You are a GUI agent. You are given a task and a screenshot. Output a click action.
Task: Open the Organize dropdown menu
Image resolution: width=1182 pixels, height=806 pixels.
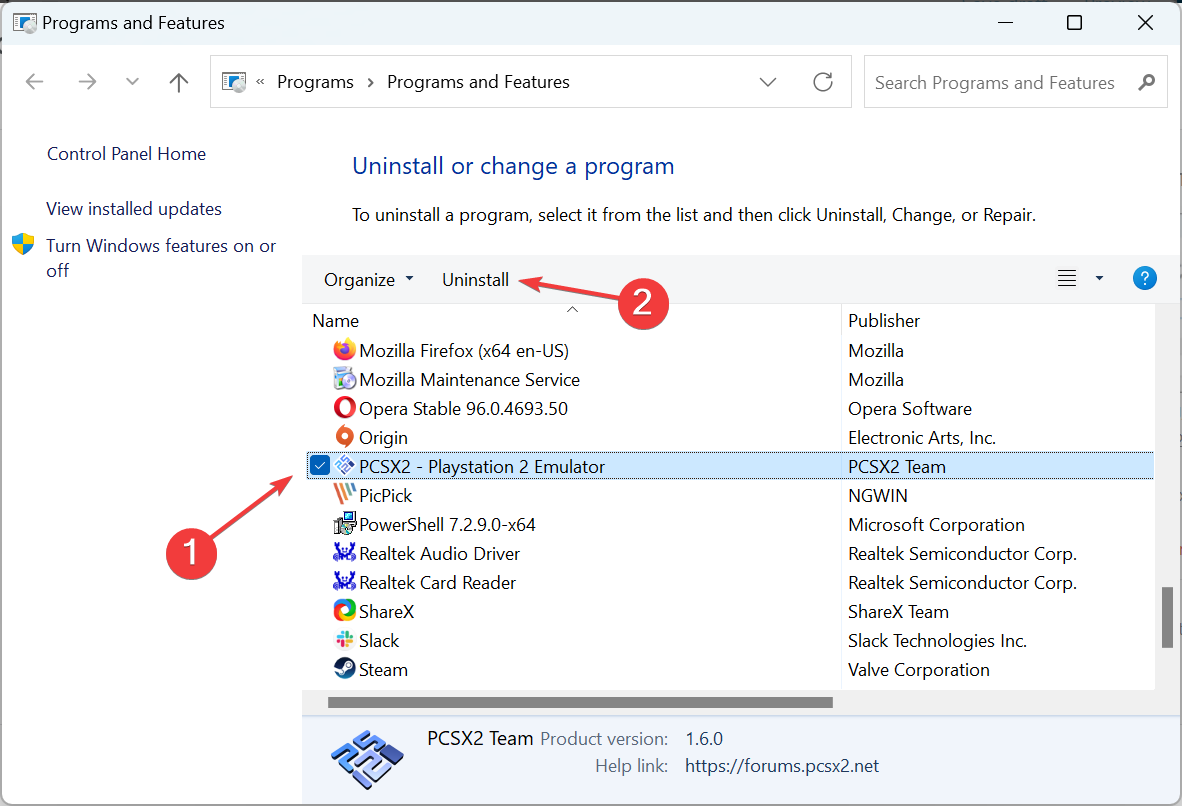pos(369,280)
